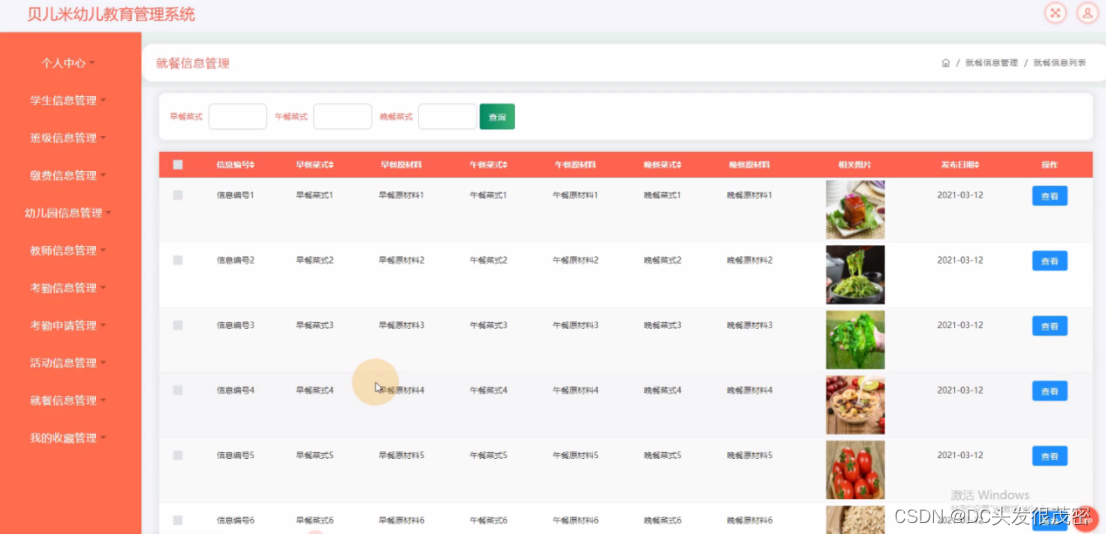Click cell 早餐原材料4
The height and width of the screenshot is (535, 1106).
401,390
